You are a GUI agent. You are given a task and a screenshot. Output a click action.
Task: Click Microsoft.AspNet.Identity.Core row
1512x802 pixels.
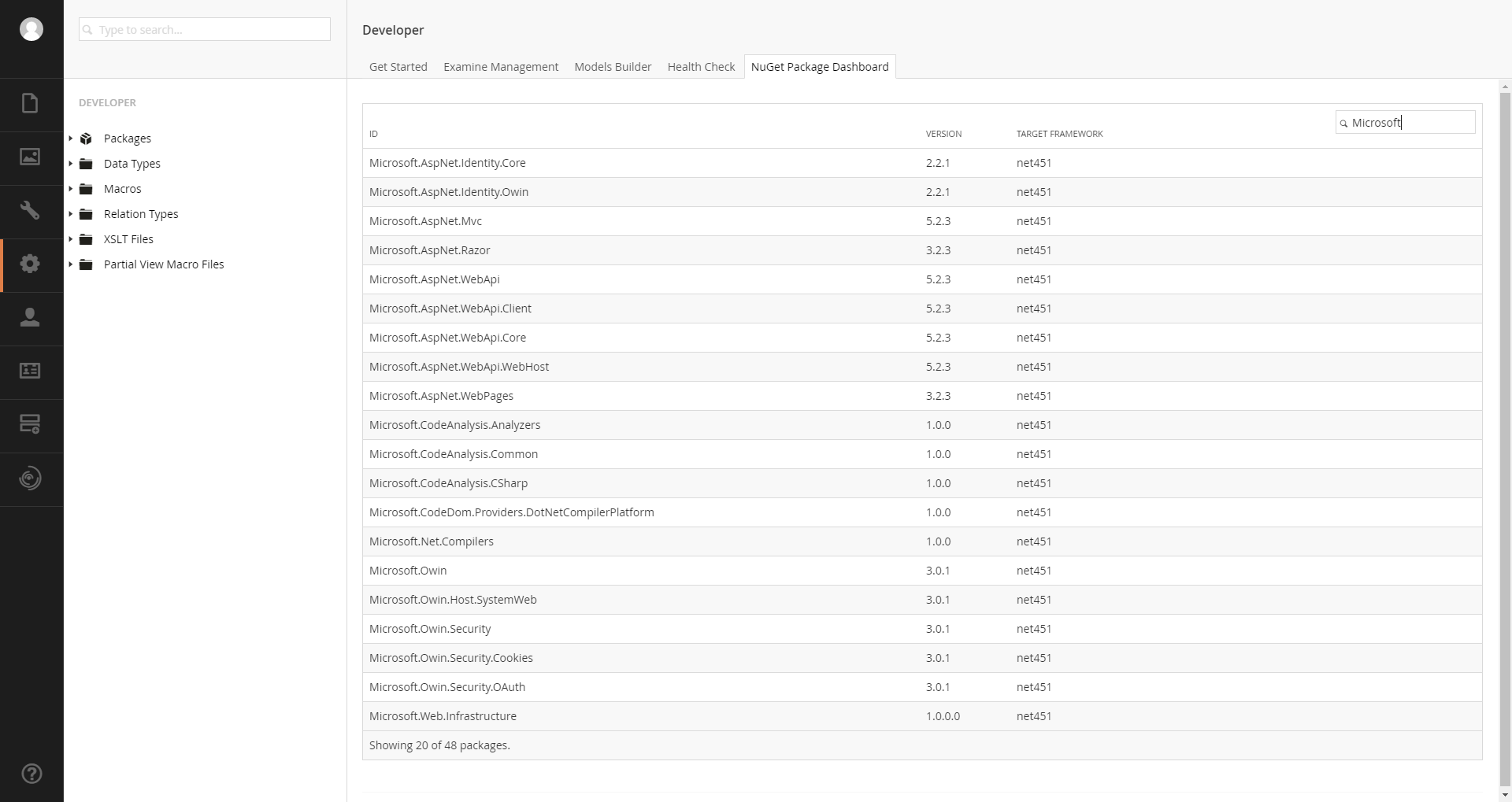point(922,163)
